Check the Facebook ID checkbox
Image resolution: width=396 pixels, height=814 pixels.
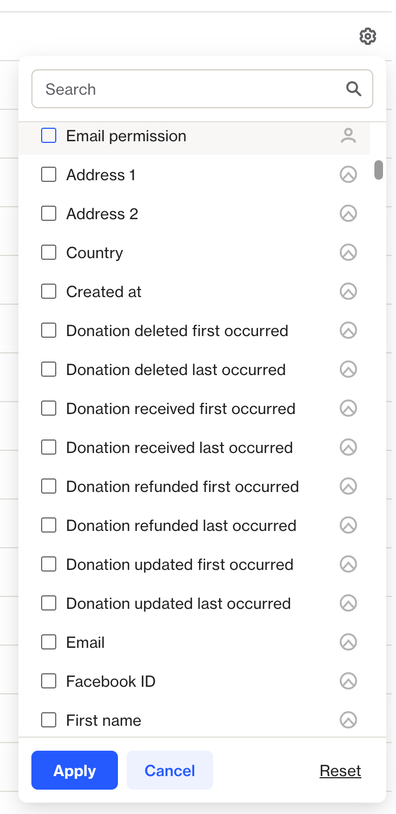(x=48, y=681)
